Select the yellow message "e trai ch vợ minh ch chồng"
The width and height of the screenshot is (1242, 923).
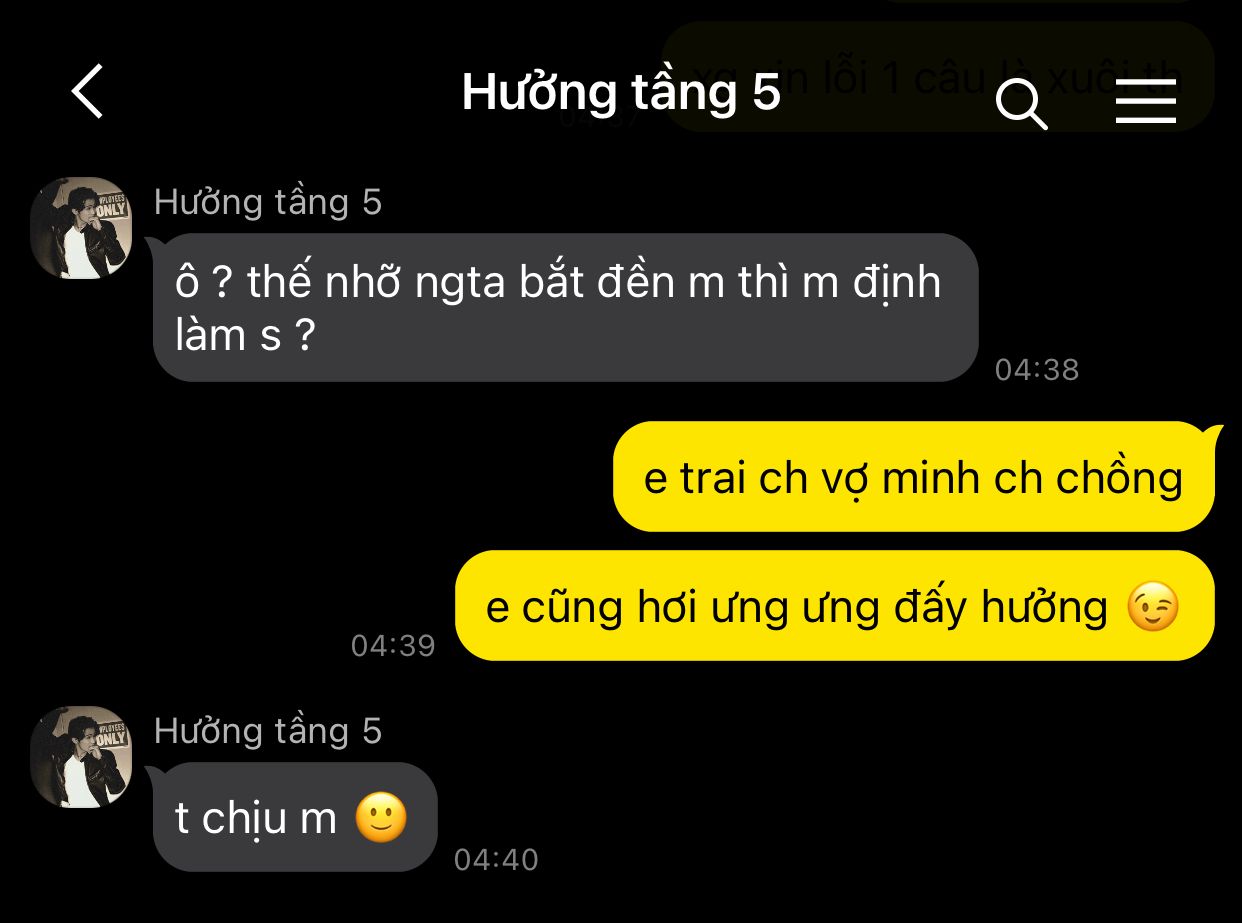point(914,477)
